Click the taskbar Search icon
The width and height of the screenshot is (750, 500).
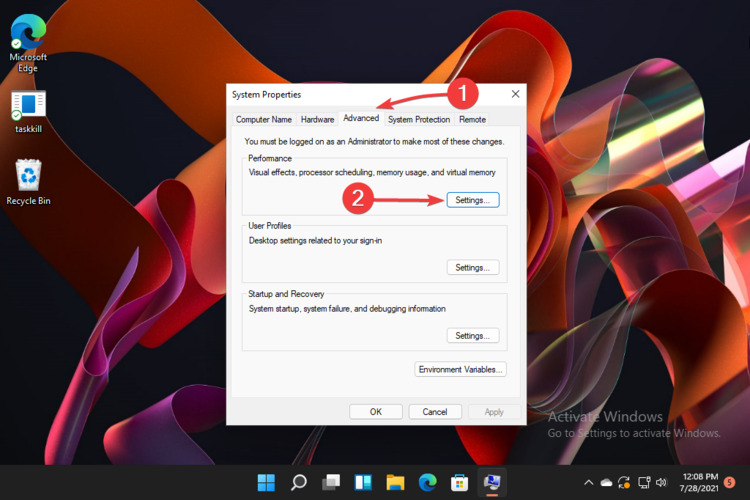[298, 483]
